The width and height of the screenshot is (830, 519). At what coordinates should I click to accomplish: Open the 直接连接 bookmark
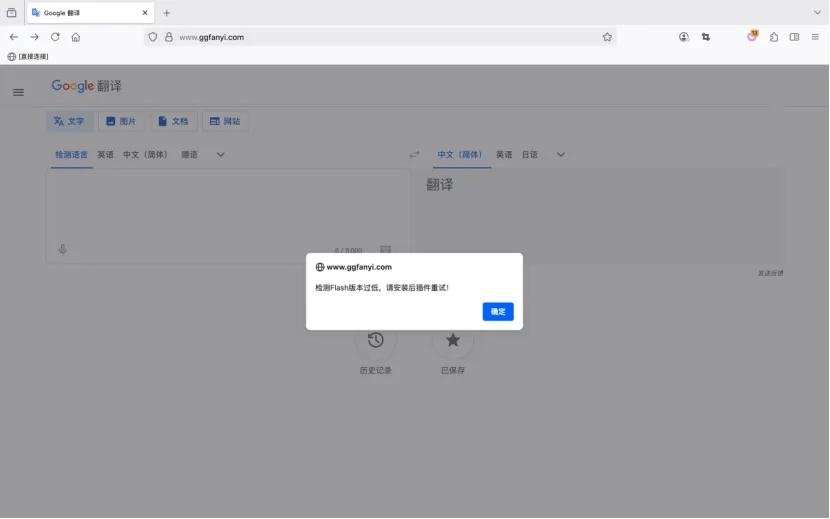[x=28, y=57]
